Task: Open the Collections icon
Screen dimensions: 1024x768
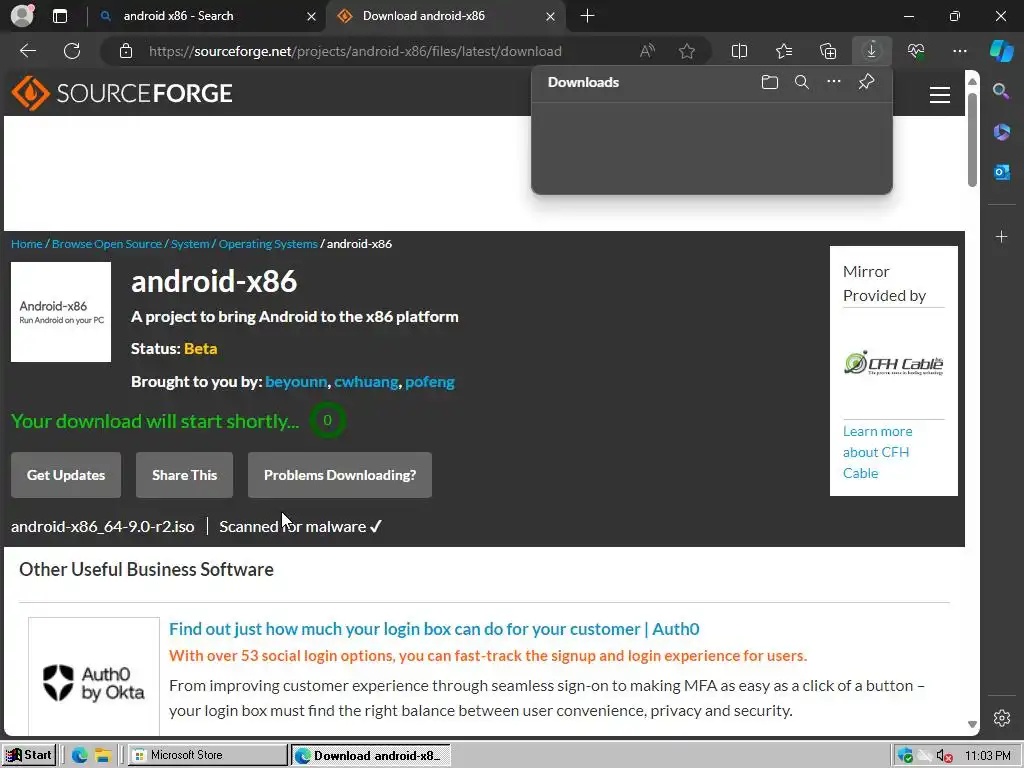Action: coord(827,51)
